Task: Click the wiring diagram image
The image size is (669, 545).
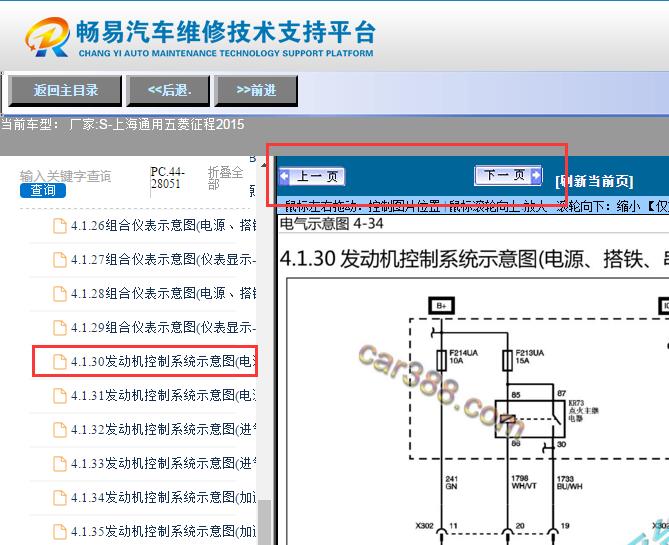Action: (477, 412)
